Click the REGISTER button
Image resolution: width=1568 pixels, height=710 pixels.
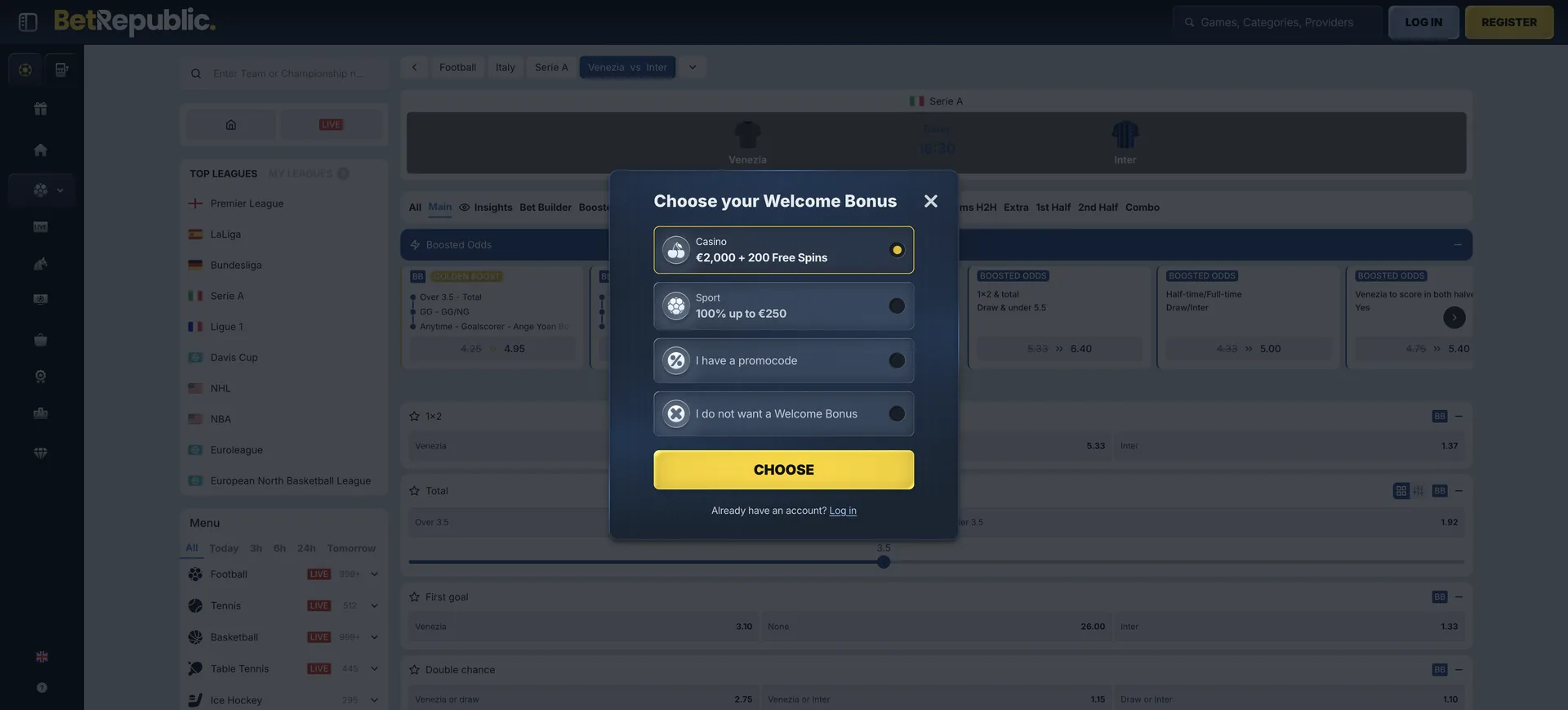pyautogui.click(x=1508, y=22)
